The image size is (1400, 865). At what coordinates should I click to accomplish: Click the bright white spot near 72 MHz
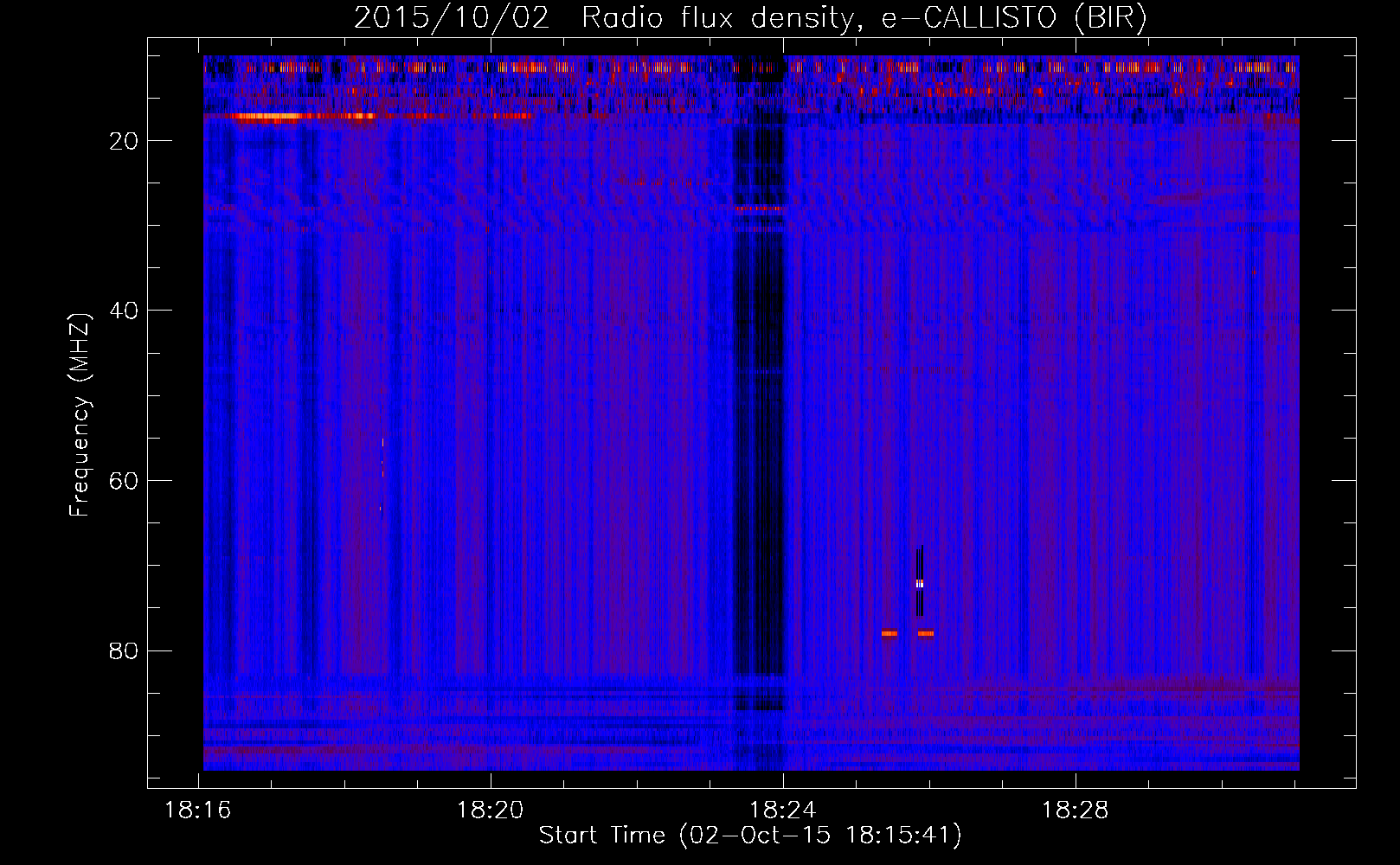pos(920,584)
